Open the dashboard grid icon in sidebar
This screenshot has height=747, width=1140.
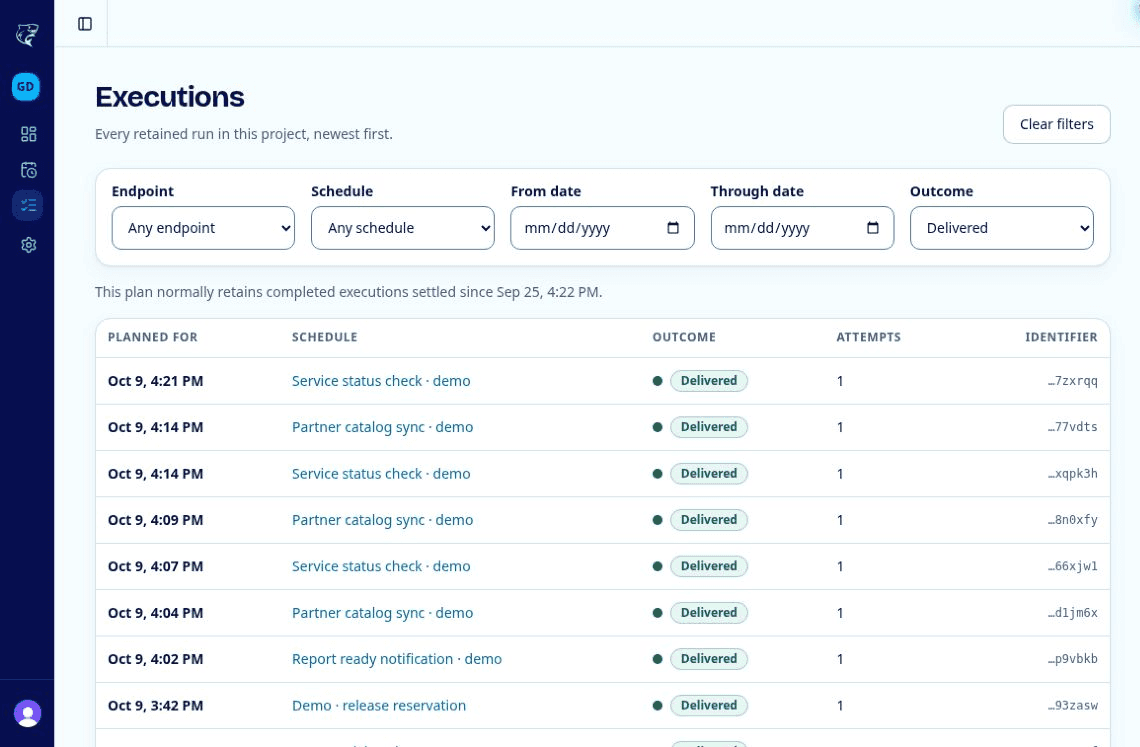(28, 134)
